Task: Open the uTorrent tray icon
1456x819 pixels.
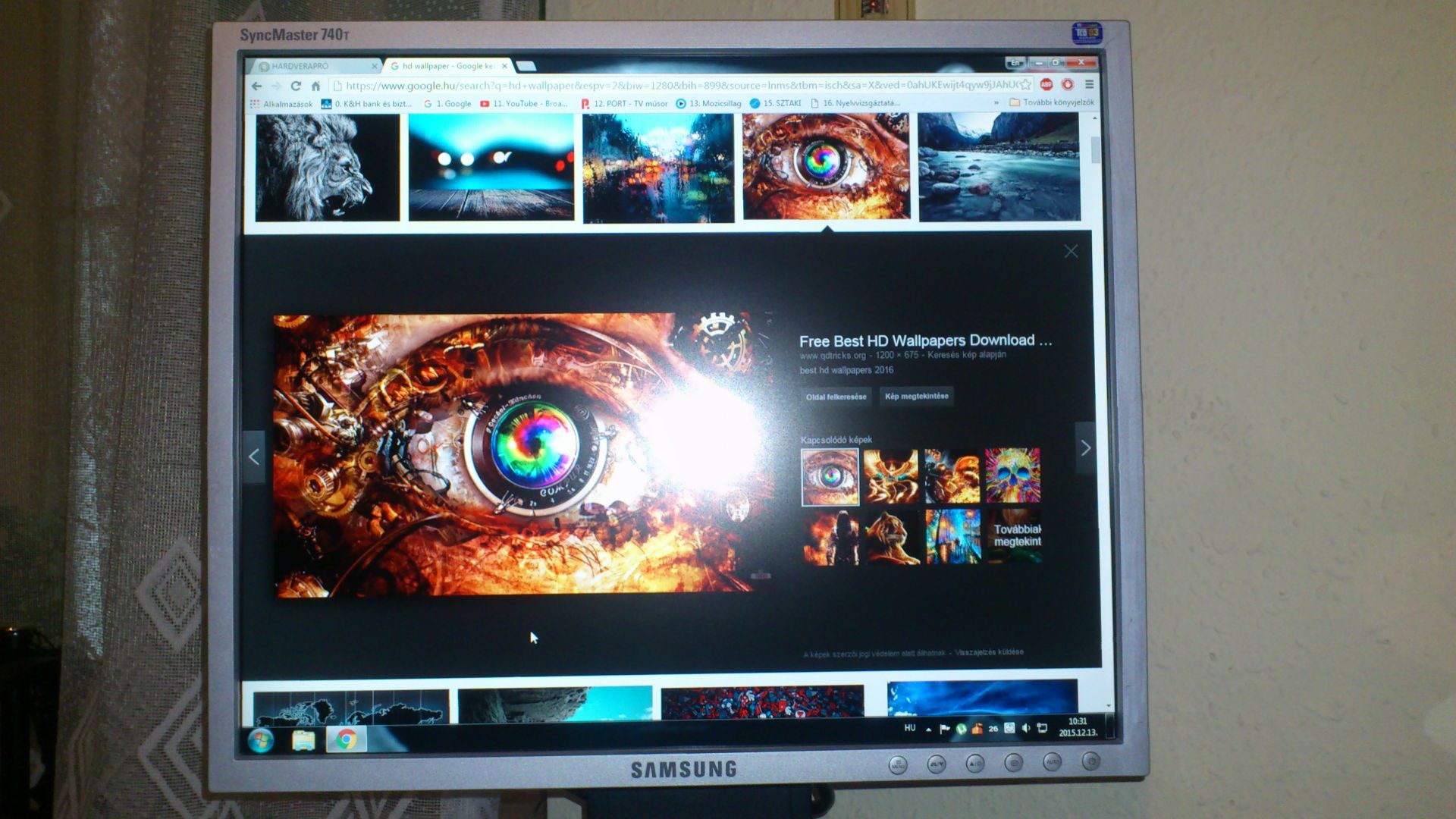Action: tap(961, 729)
